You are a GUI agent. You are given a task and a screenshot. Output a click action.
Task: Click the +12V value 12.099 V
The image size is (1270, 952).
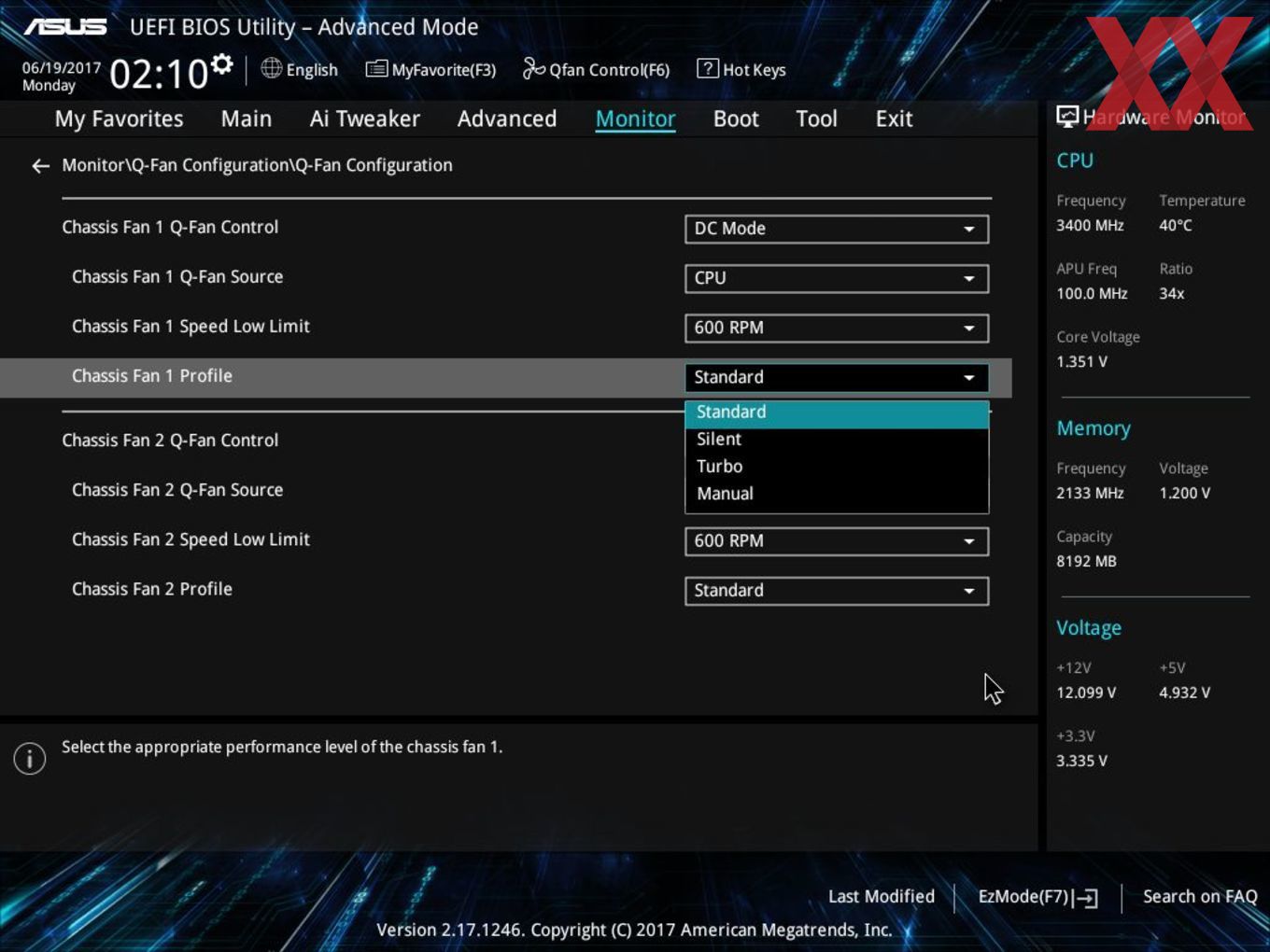tap(1086, 693)
